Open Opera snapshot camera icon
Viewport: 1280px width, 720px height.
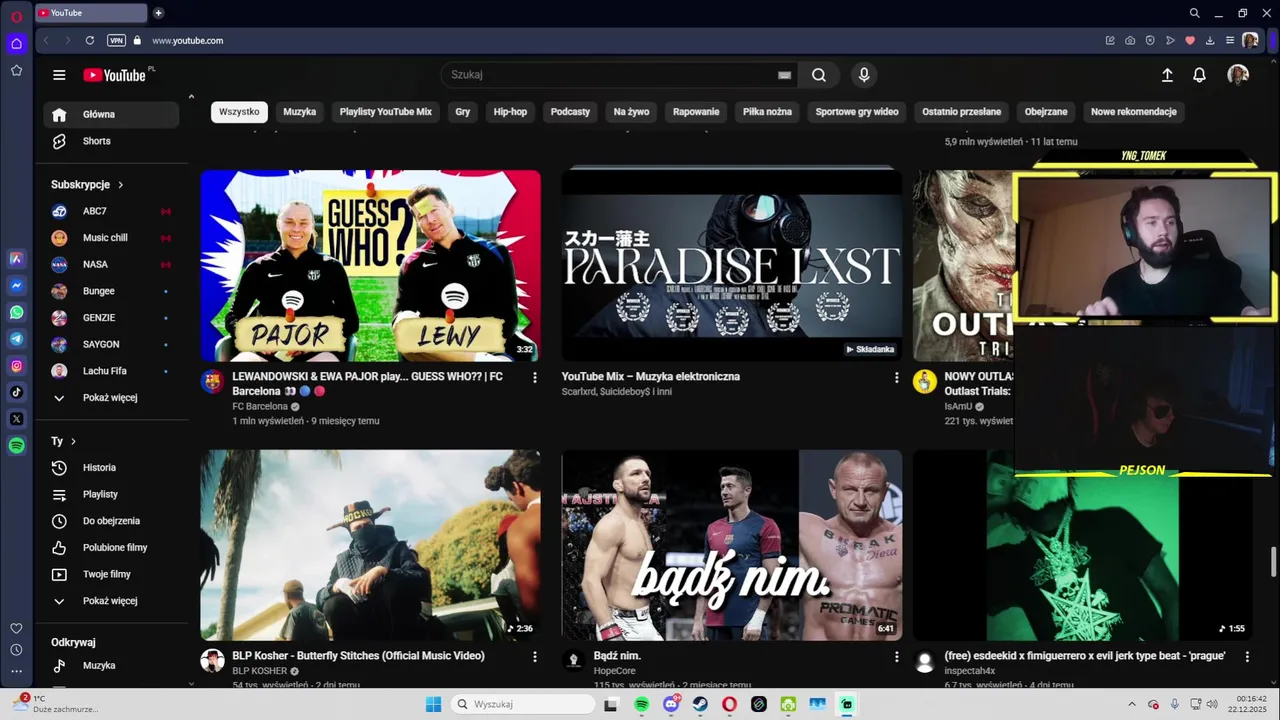(x=1130, y=40)
